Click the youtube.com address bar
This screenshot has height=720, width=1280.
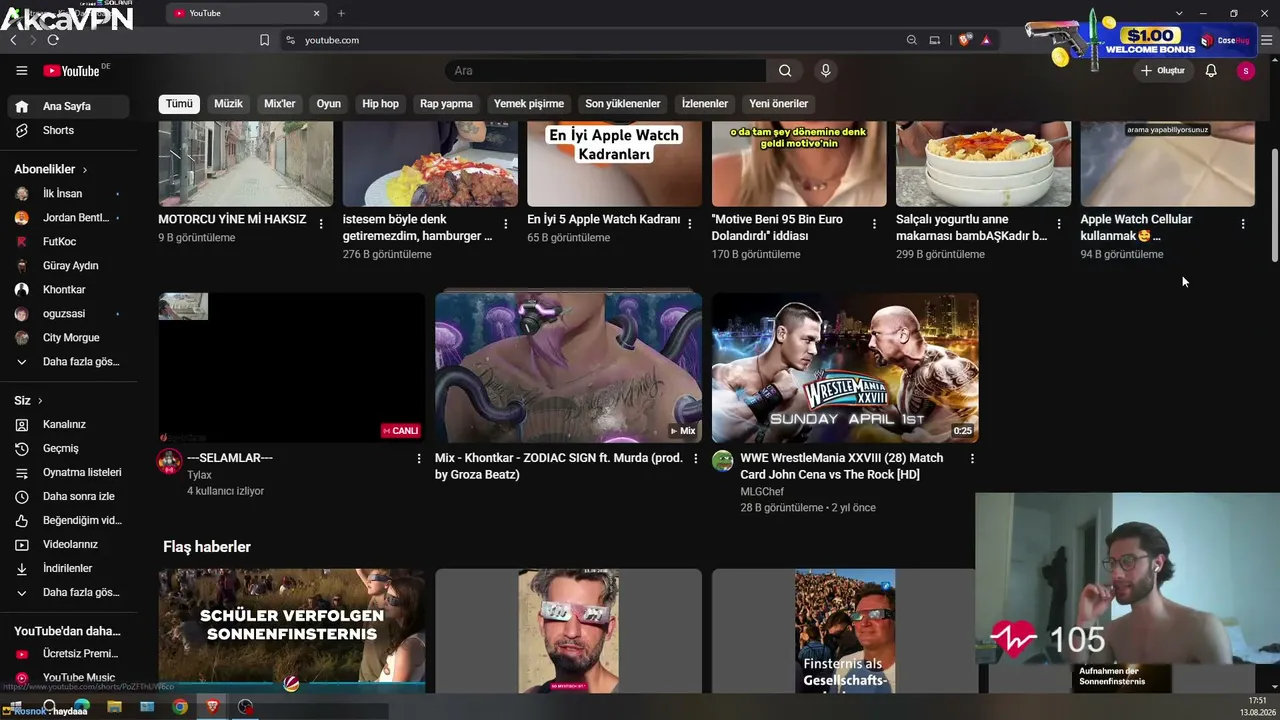pos(590,40)
